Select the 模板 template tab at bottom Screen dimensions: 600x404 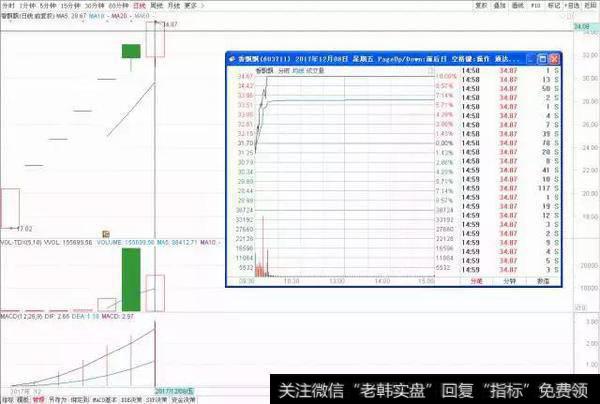tap(23, 400)
